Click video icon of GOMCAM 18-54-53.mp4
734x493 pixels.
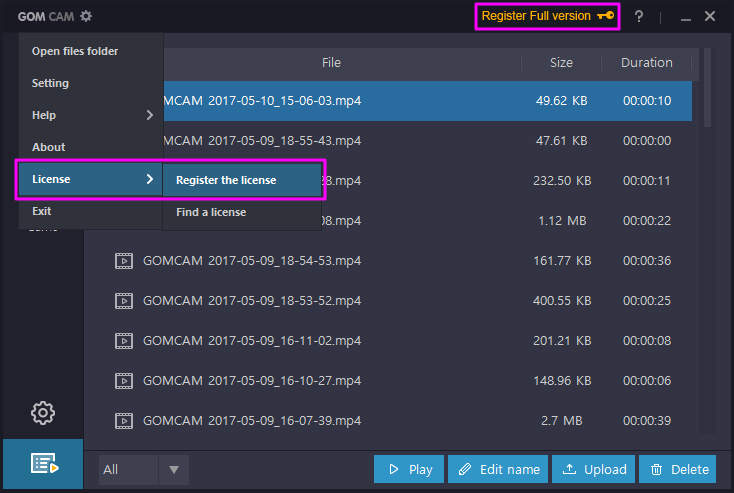(124, 261)
